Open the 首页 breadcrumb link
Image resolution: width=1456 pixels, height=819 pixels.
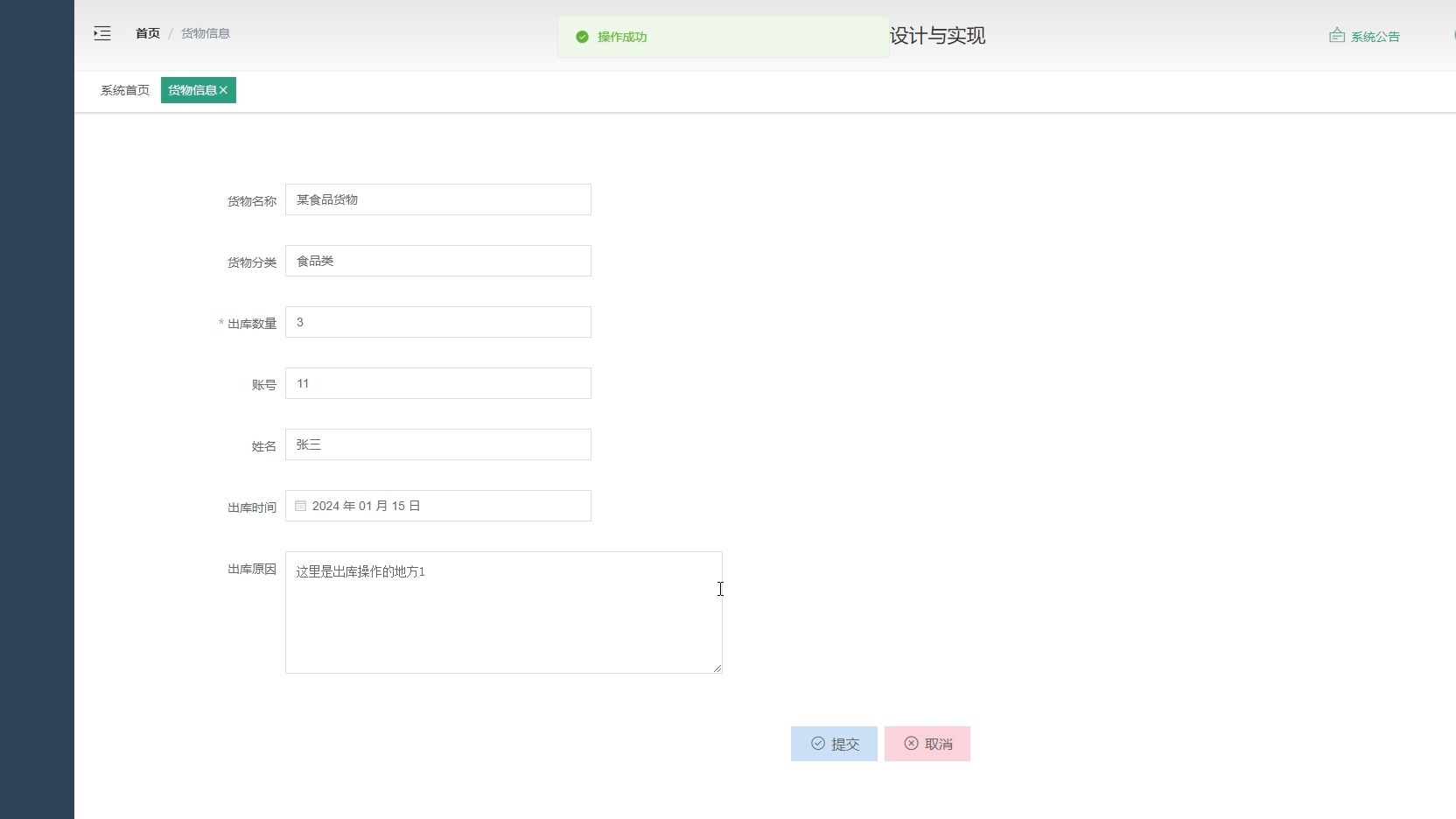point(148,33)
